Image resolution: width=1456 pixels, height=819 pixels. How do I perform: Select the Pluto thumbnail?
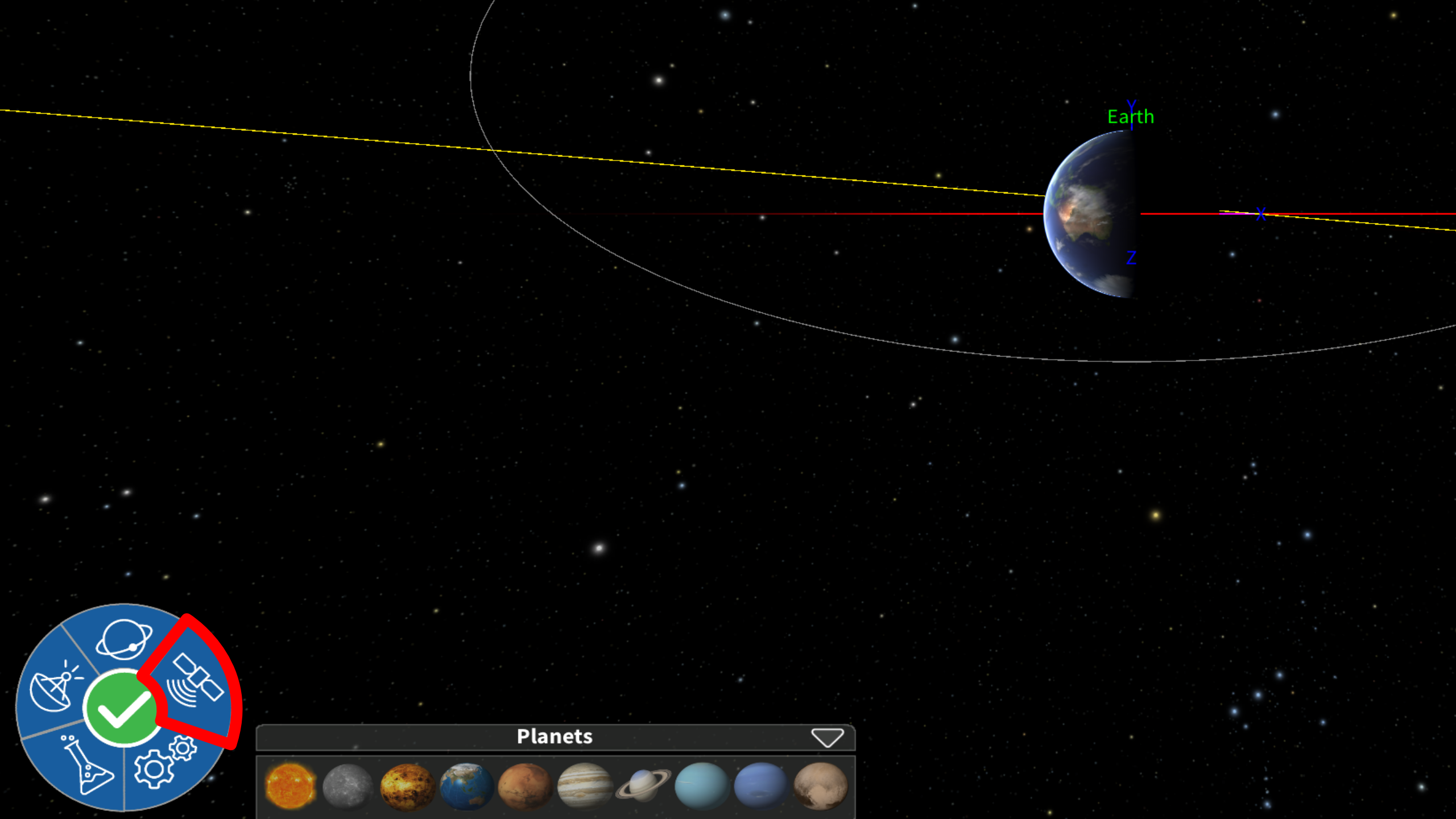(x=820, y=786)
